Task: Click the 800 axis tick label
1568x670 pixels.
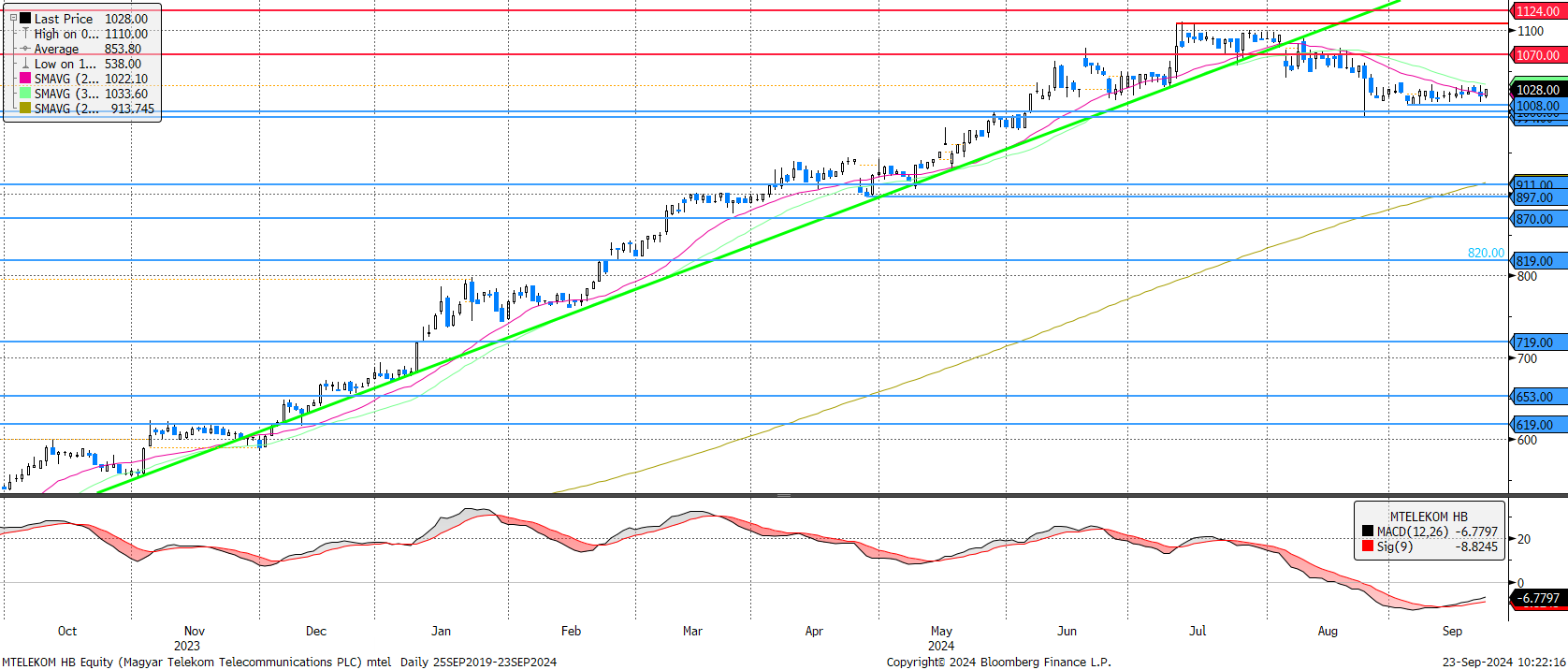Action: 1527,276
